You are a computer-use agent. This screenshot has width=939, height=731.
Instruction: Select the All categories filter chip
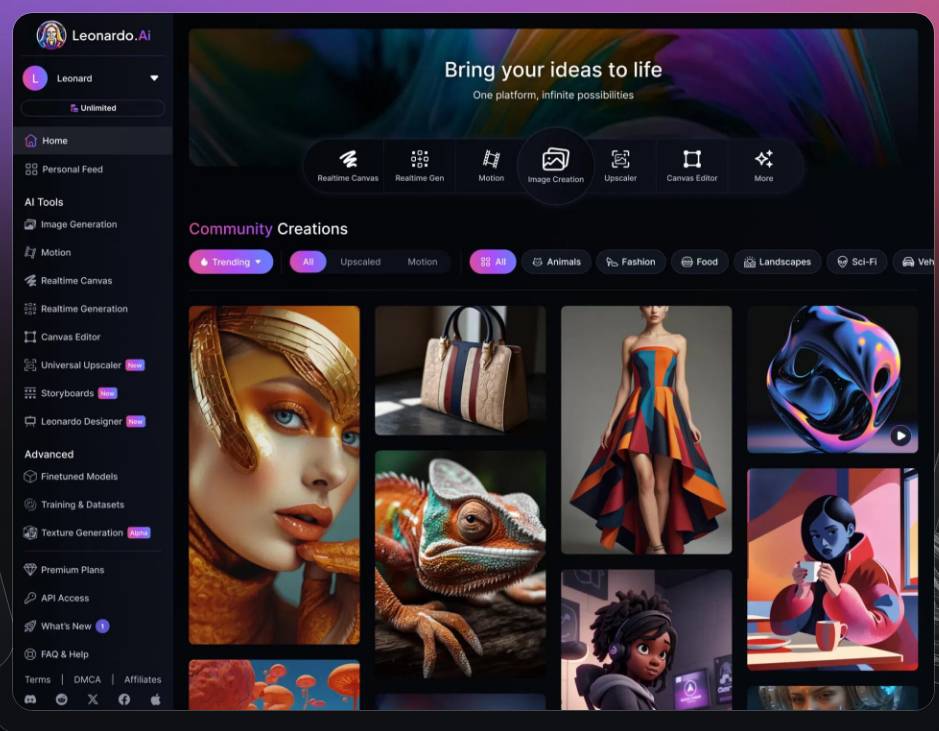click(x=493, y=262)
